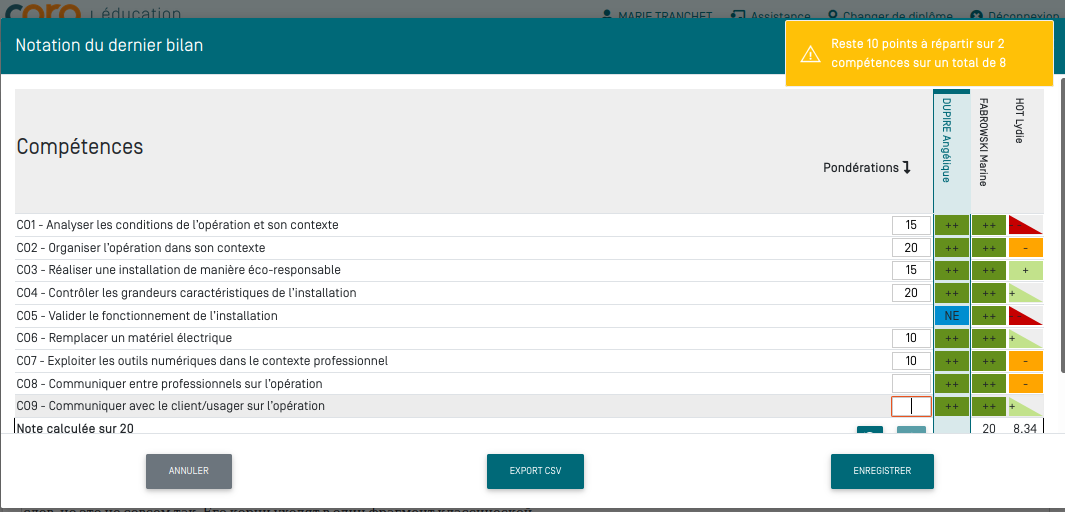The height and width of the screenshot is (512, 1065).
Task: Click HOT Lydie's orange cell for C02
Action: click(1025, 248)
